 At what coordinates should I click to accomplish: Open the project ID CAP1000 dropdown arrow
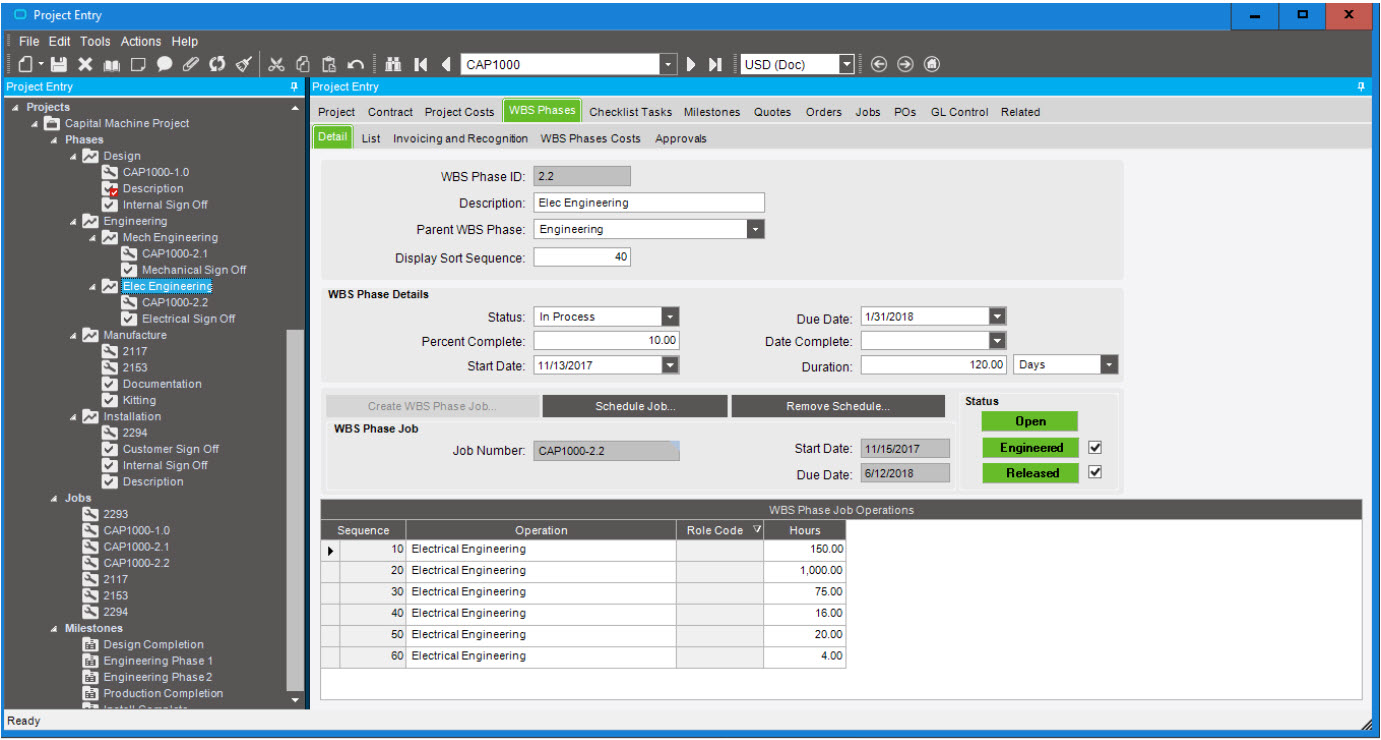point(668,64)
